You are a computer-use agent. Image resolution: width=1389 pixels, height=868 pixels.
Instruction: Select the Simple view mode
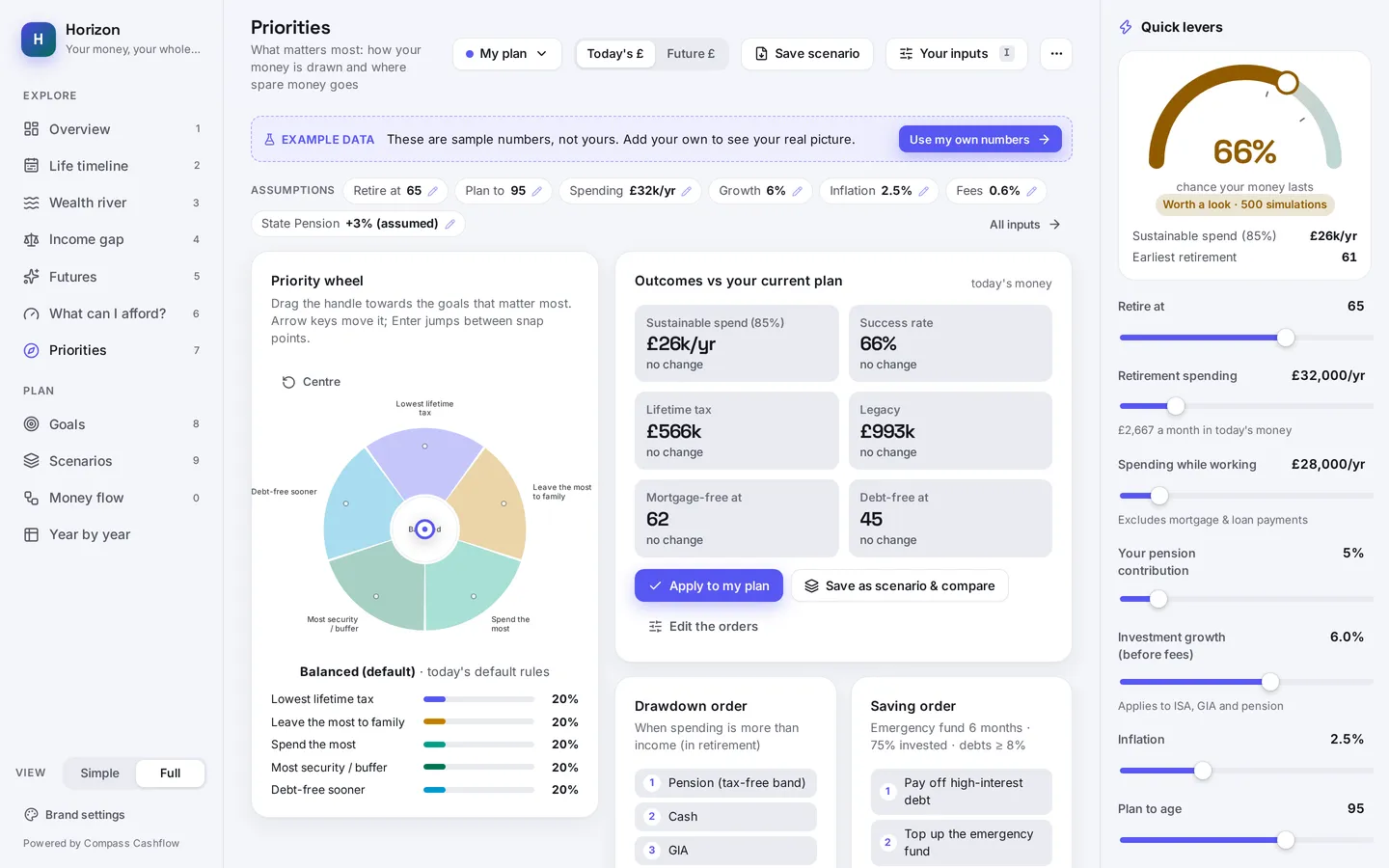click(100, 773)
